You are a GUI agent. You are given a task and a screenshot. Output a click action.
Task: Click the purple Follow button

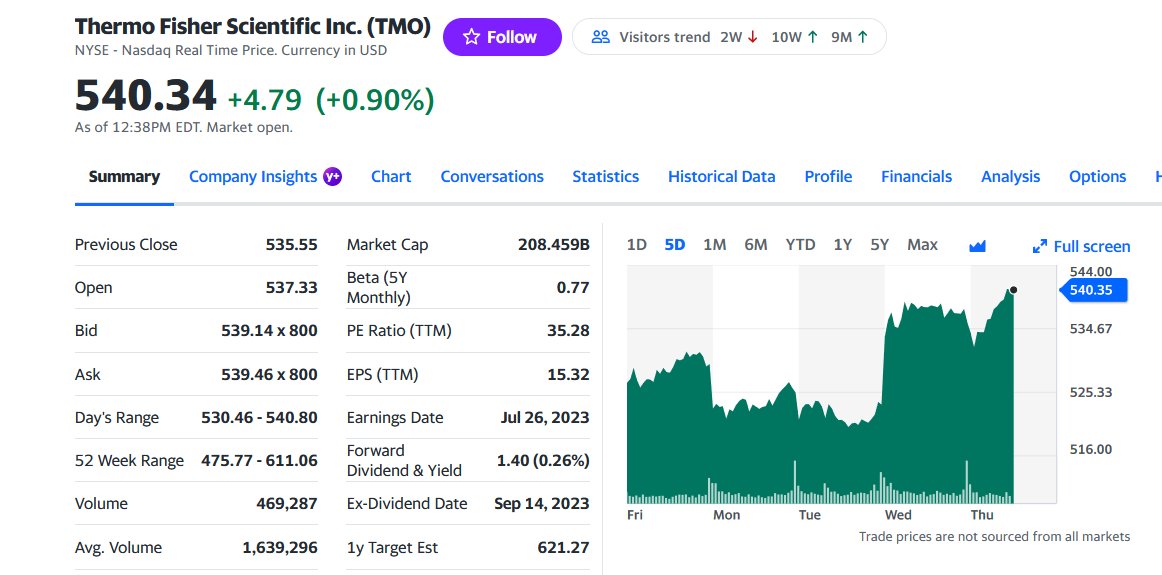coord(502,37)
